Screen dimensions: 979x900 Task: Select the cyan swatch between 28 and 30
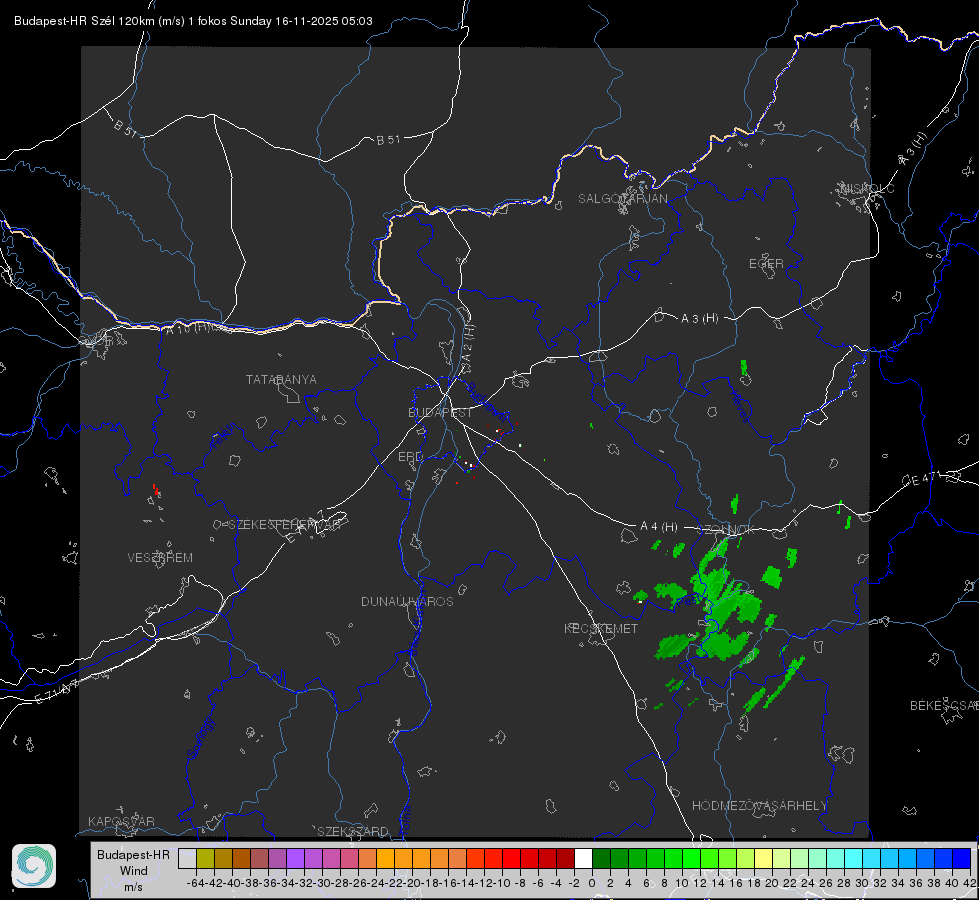tap(854, 859)
